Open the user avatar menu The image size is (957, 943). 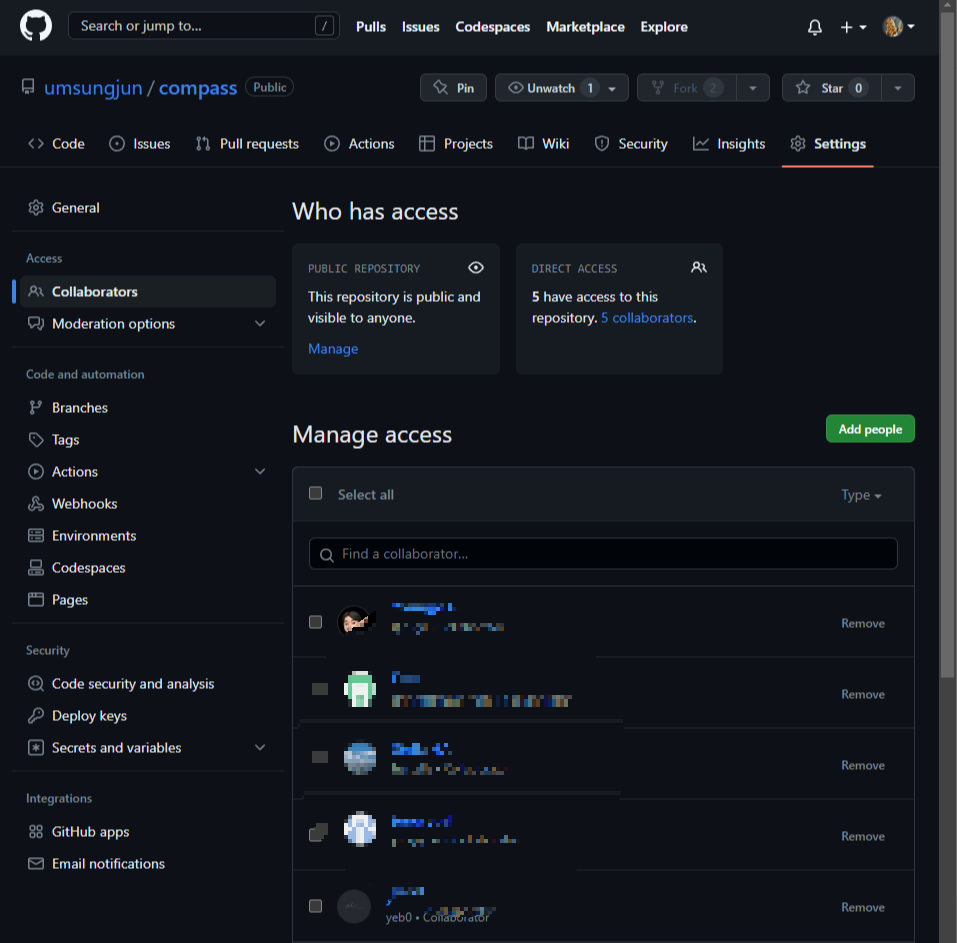coord(898,27)
